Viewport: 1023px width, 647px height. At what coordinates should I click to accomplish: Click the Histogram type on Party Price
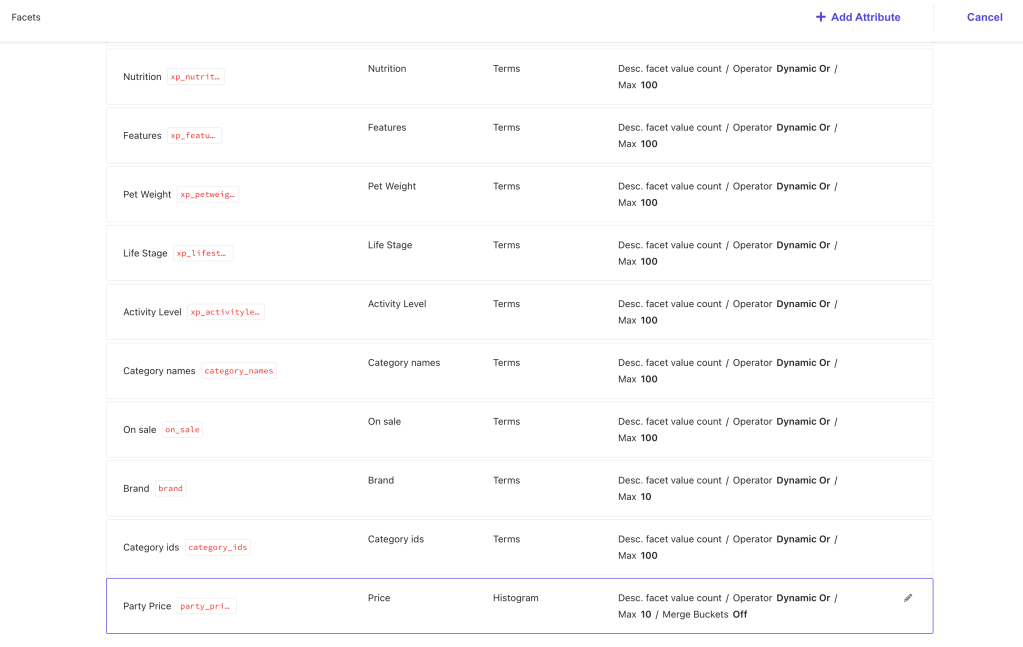click(515, 598)
